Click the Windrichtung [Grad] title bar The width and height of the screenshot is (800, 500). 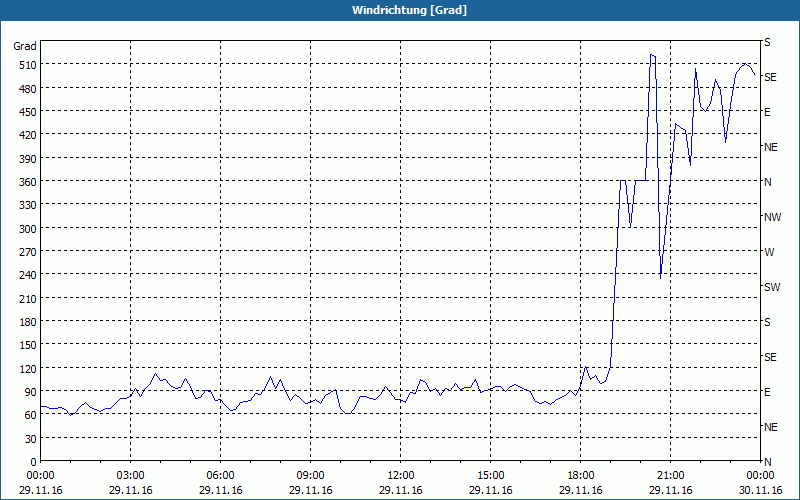tap(400, 10)
